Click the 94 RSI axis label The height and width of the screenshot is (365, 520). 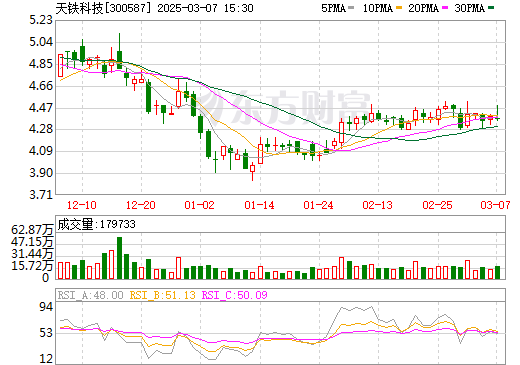click(x=46, y=307)
